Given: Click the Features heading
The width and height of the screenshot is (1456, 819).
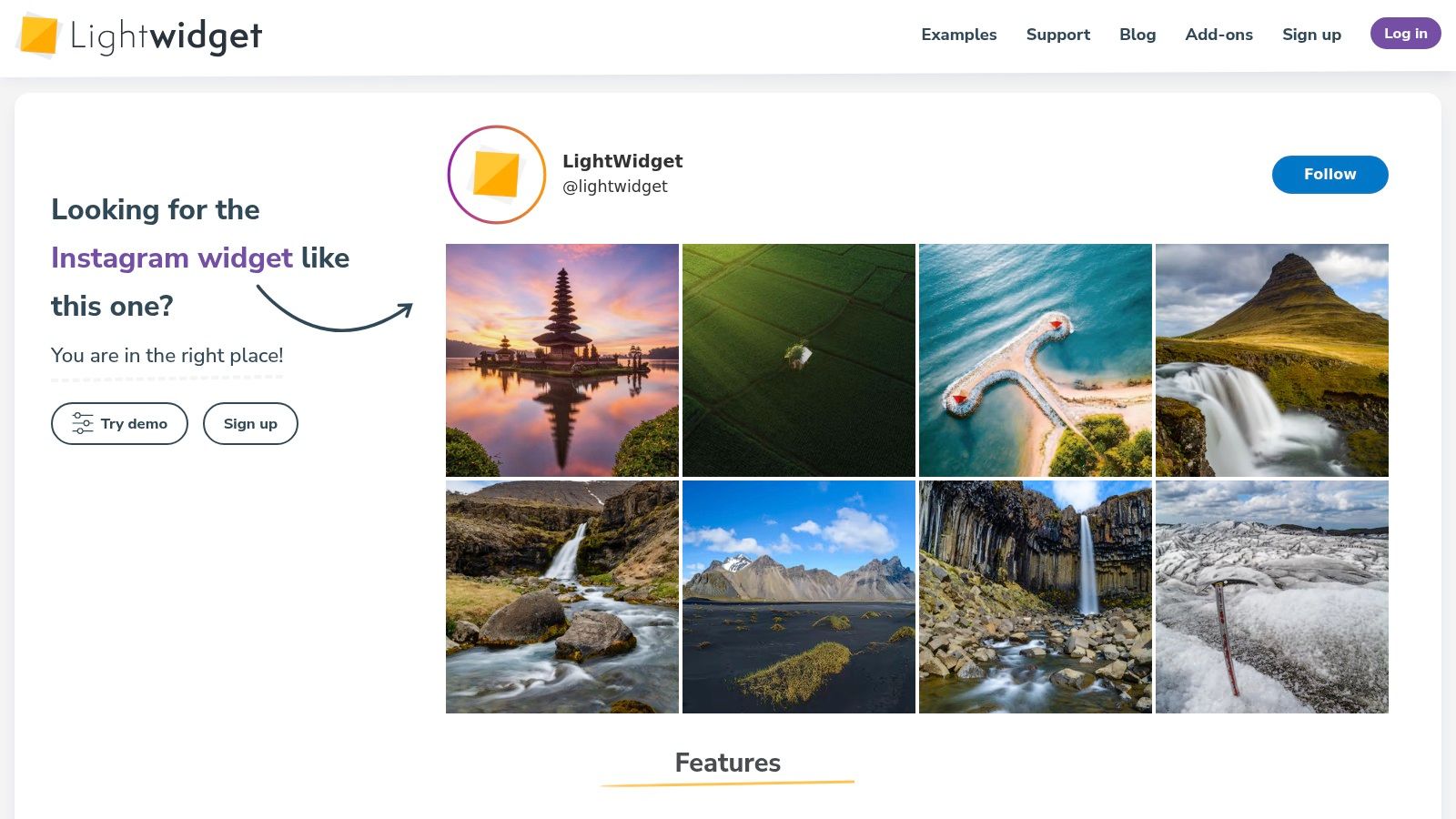Looking at the screenshot, I should click(x=728, y=763).
